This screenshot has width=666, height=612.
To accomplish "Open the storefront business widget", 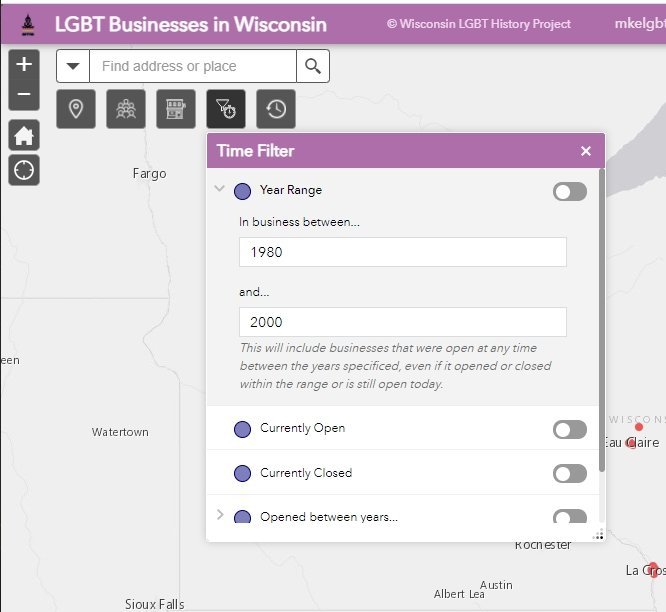I will tap(176, 109).
